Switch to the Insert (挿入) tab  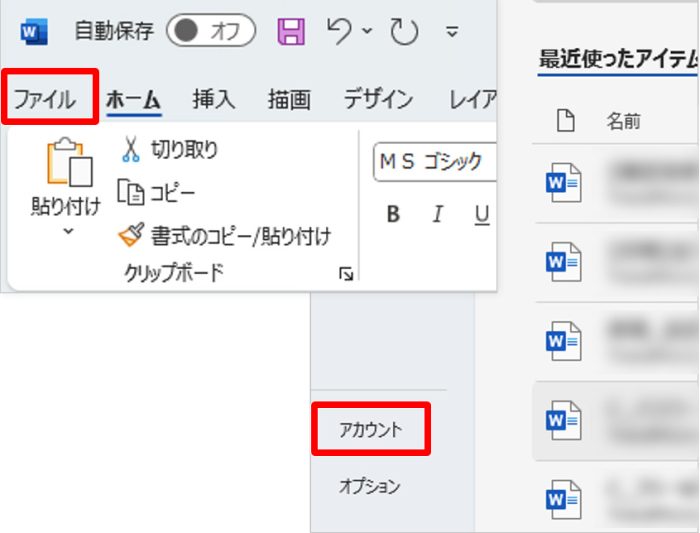213,99
